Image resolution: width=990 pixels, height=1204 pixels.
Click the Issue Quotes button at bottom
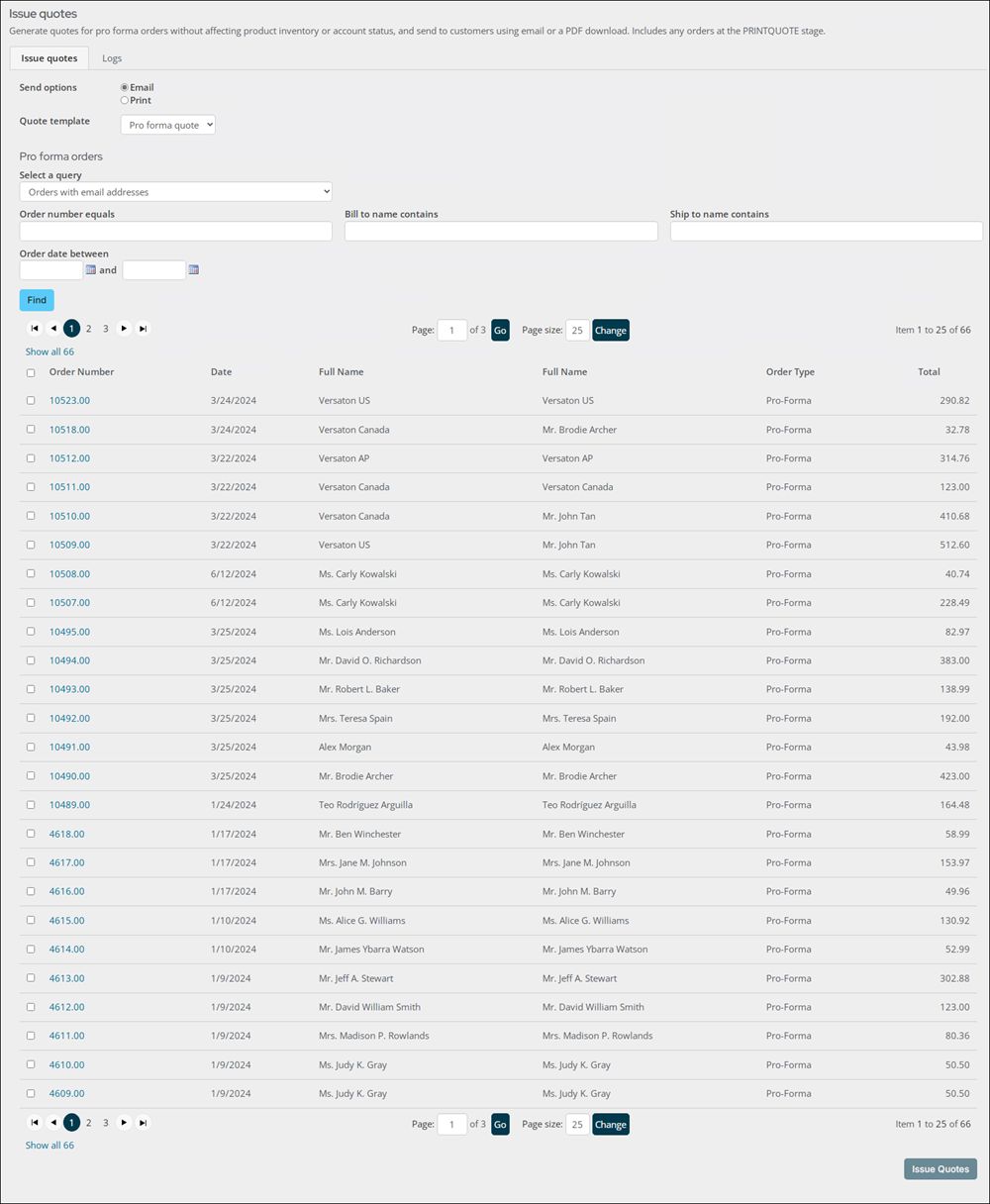940,1169
